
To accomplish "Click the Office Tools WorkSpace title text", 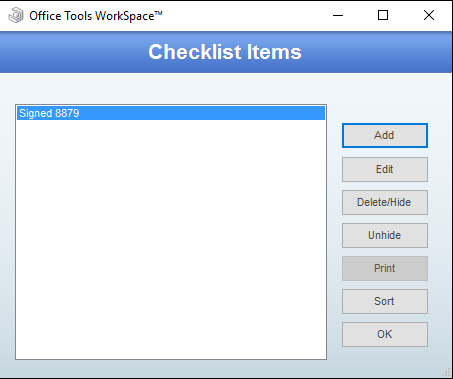I will pos(96,16).
